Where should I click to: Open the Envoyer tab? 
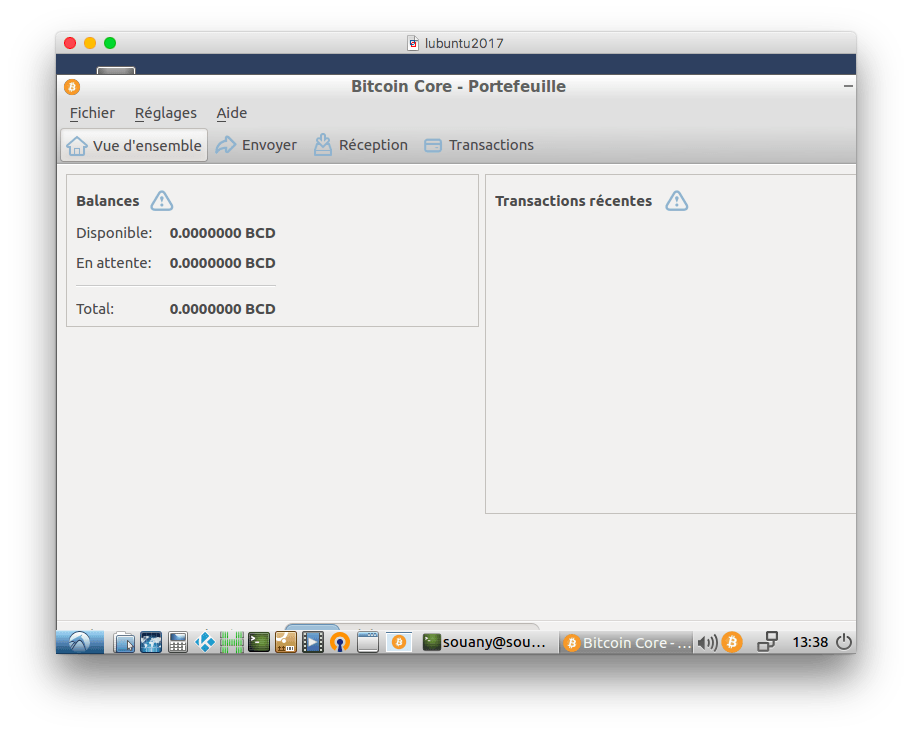[x=256, y=145]
